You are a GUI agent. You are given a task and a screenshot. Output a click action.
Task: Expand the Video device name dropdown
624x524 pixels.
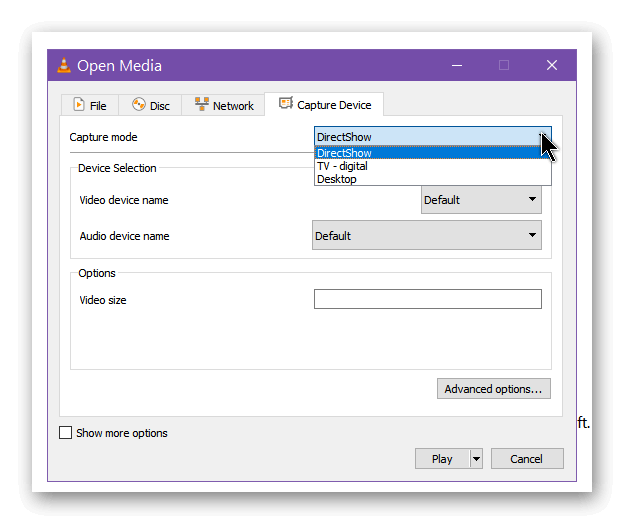(481, 200)
